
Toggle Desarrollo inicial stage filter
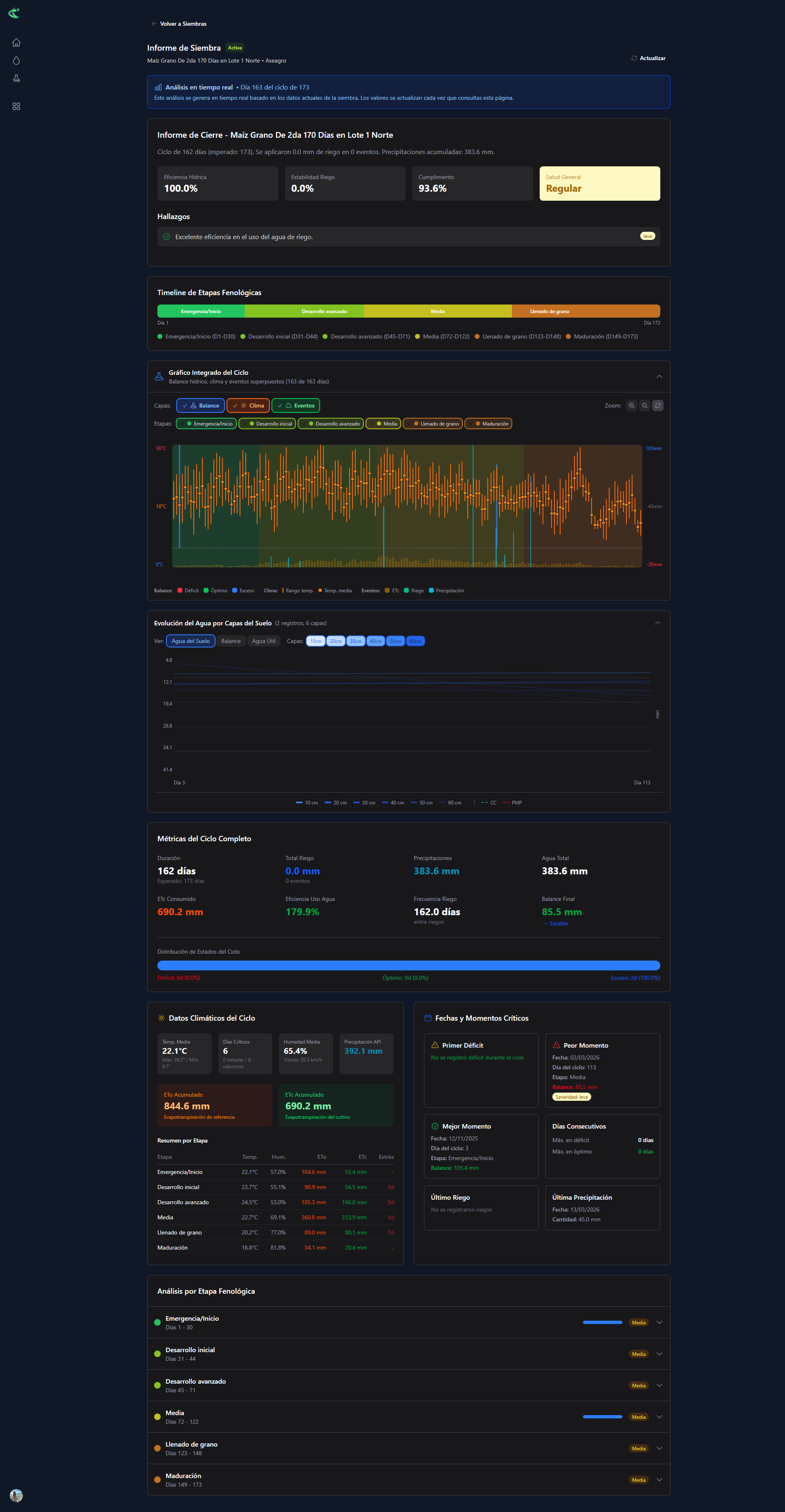click(x=267, y=424)
